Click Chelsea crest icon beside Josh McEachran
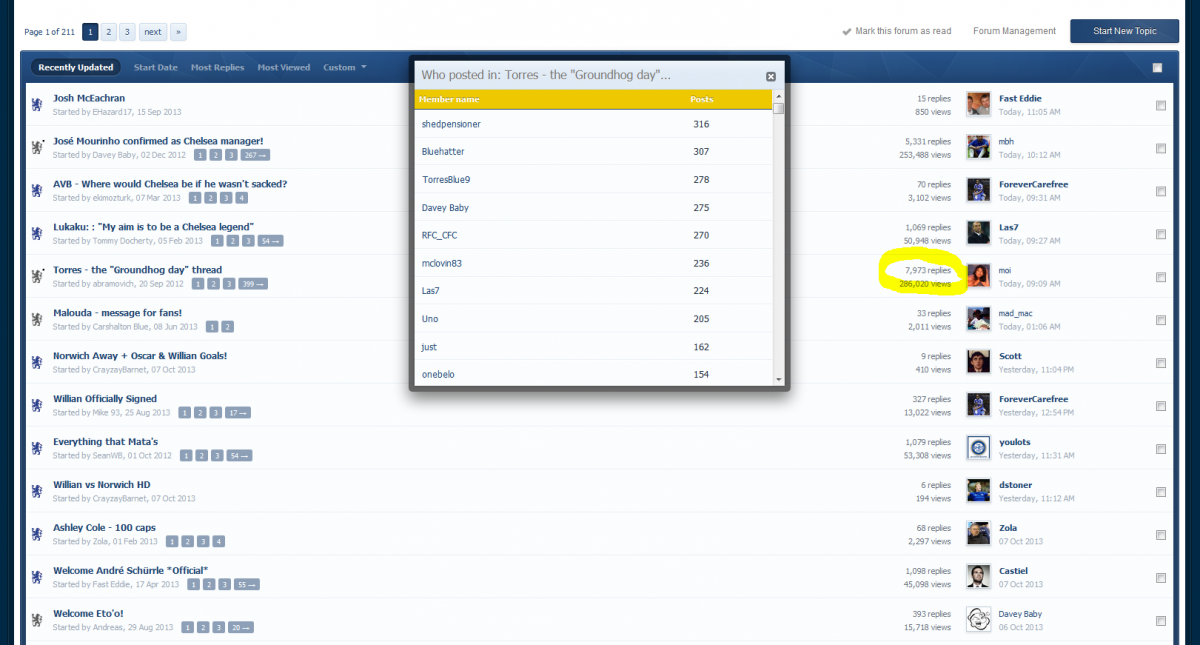 tap(37, 104)
